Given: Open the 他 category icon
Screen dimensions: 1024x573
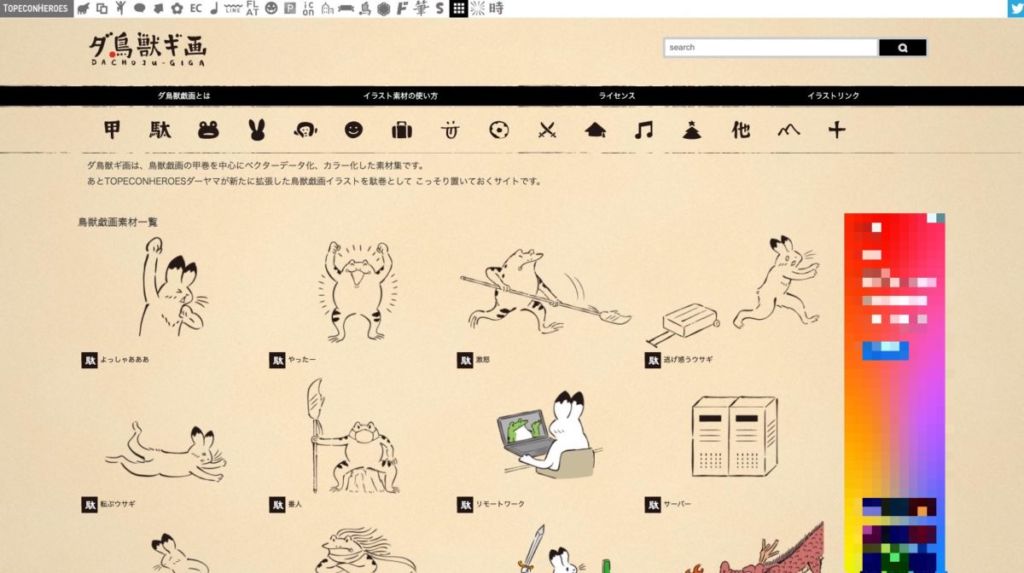Looking at the screenshot, I should click(x=740, y=130).
